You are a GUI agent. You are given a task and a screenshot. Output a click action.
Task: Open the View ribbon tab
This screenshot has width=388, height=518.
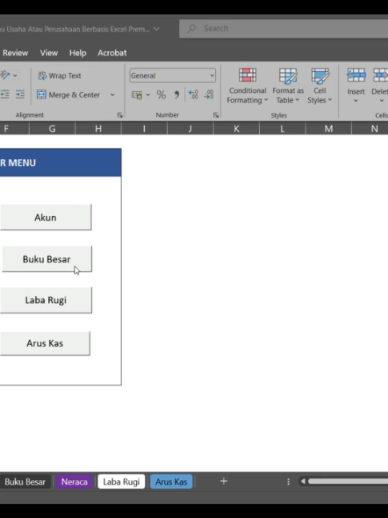pos(49,53)
